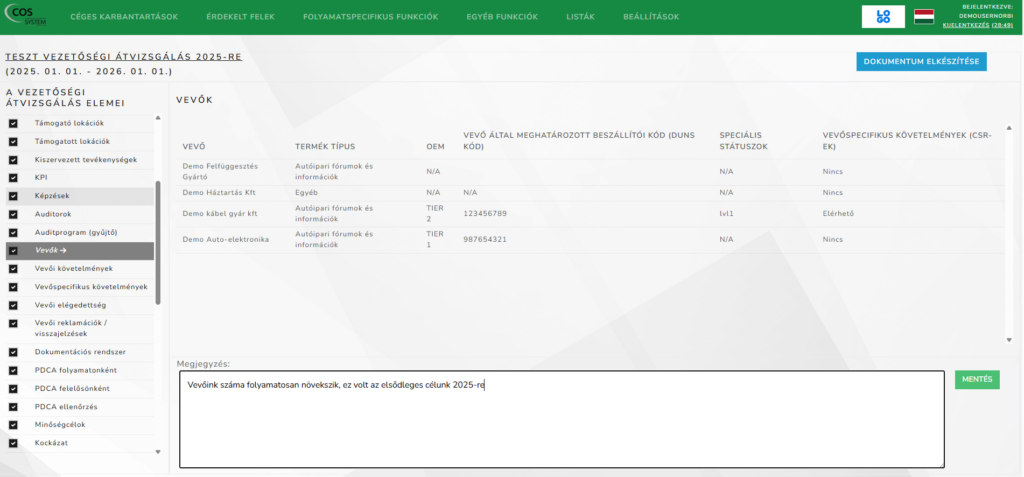
Task: Toggle Minőségcélok checkbox
Action: (x=13, y=425)
